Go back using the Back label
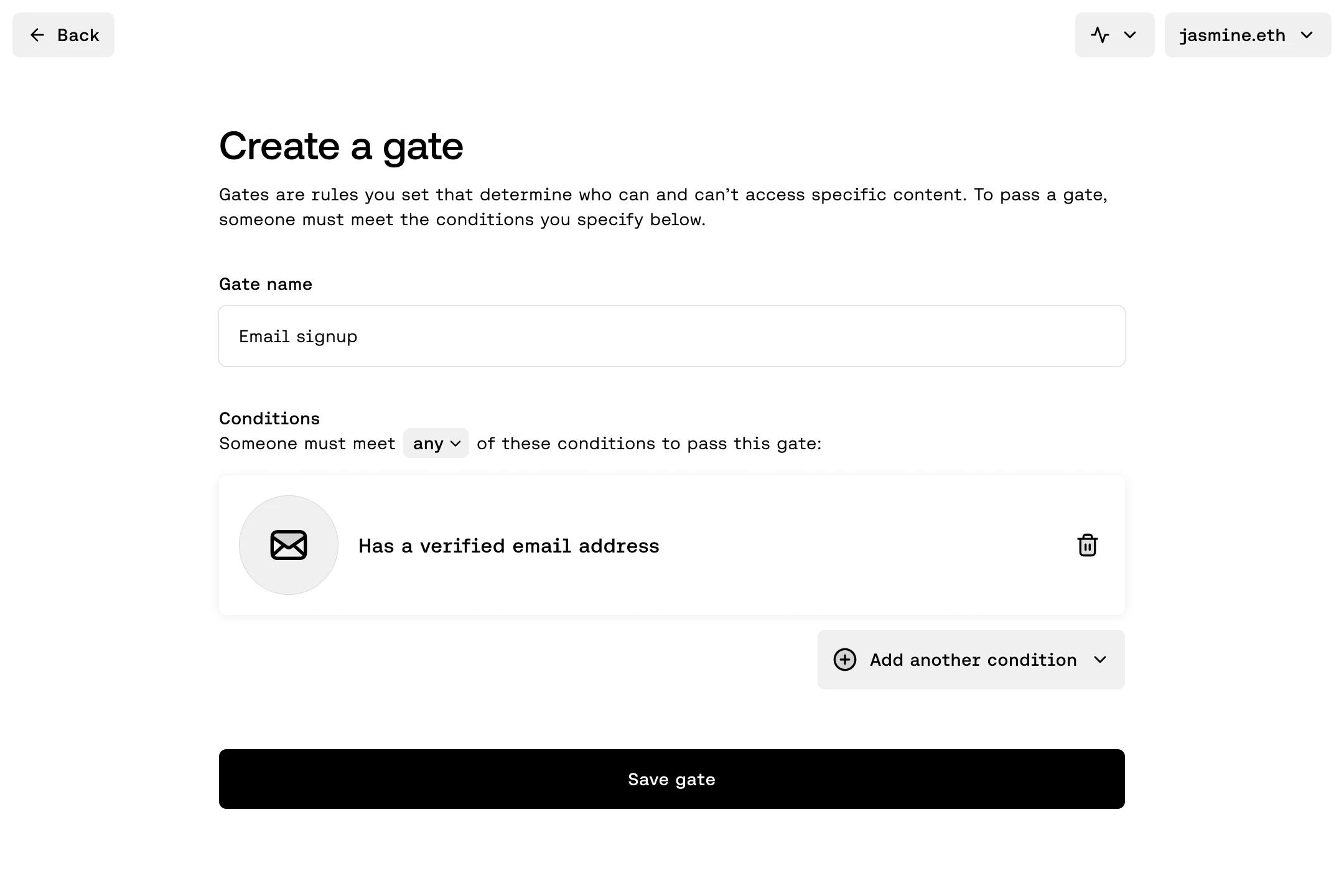This screenshot has height=896, width=1344. click(x=78, y=35)
